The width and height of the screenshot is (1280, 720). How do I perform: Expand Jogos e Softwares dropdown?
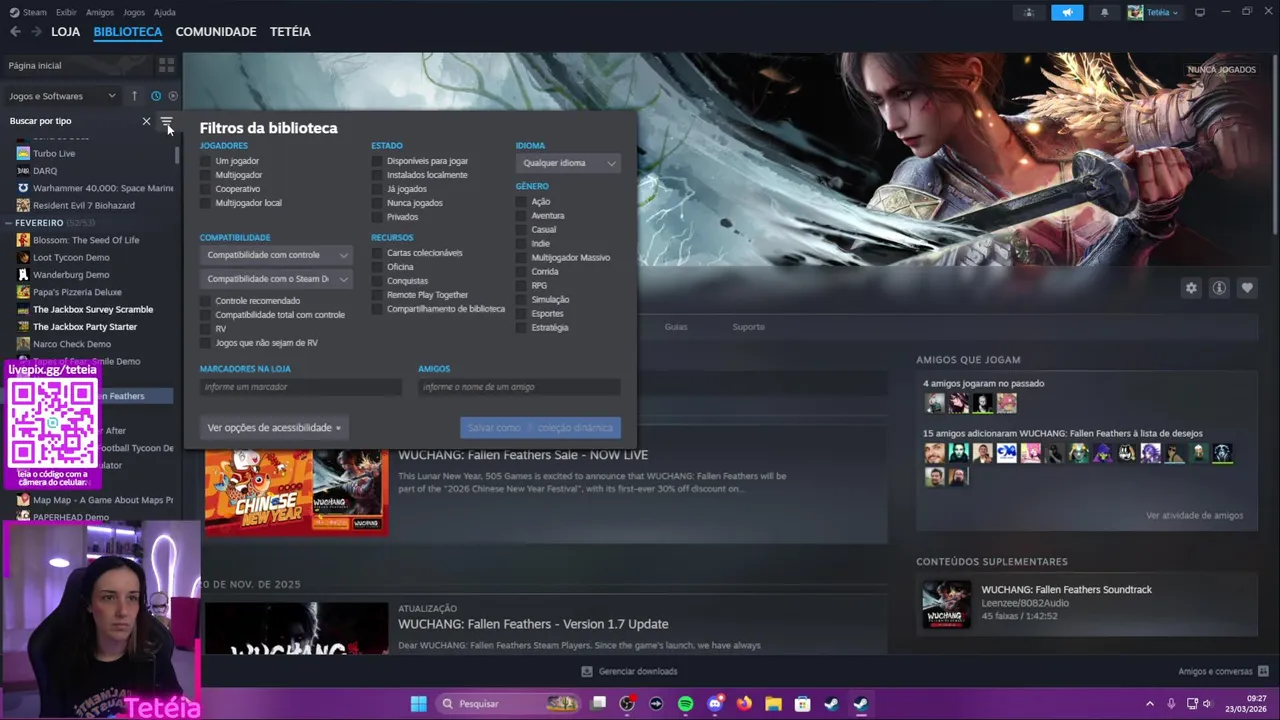63,96
